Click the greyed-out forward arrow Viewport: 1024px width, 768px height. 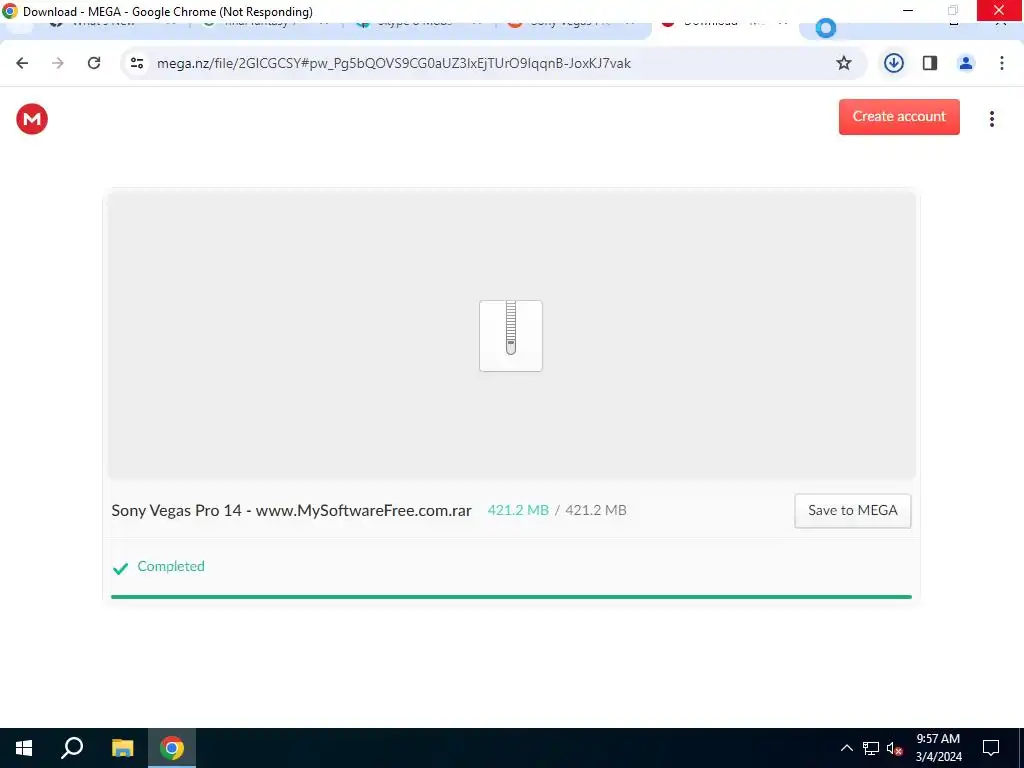click(x=58, y=63)
